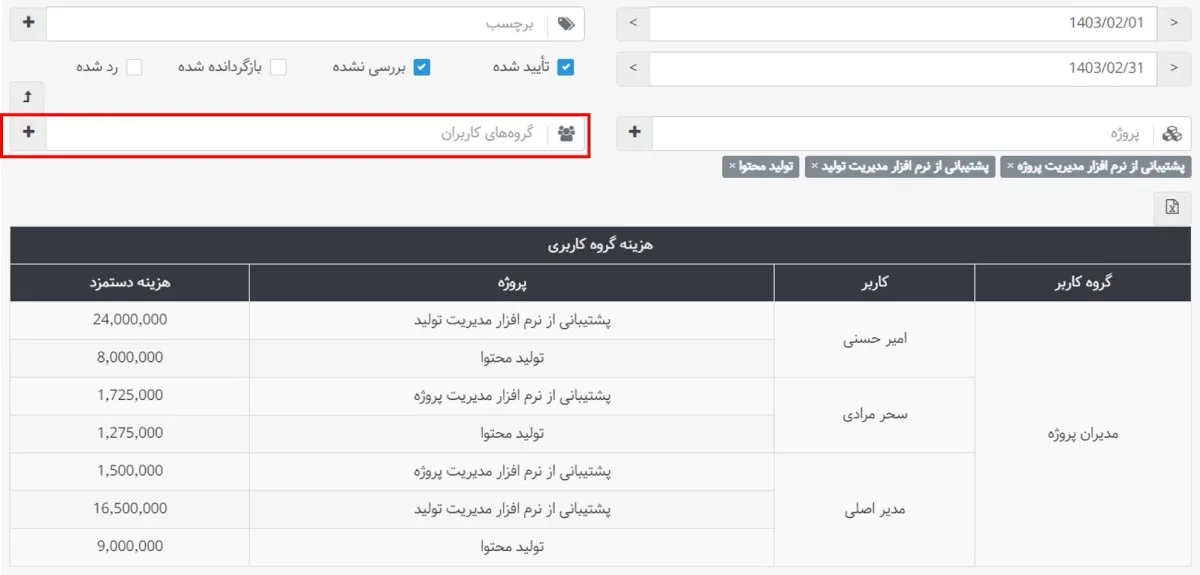Collapse filters using the up-arrow button
Image resolution: width=1200 pixels, height=575 pixels.
coord(28,96)
